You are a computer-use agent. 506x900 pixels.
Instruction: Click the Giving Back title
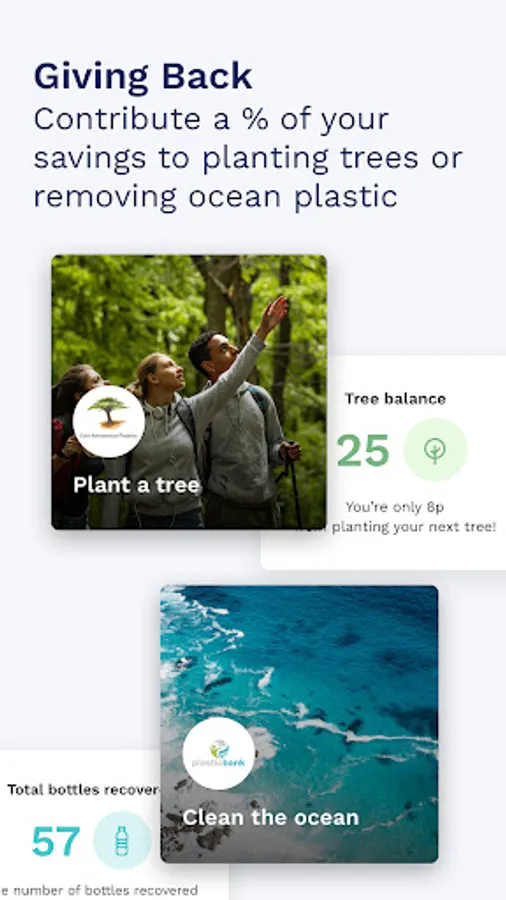pyautogui.click(x=143, y=76)
